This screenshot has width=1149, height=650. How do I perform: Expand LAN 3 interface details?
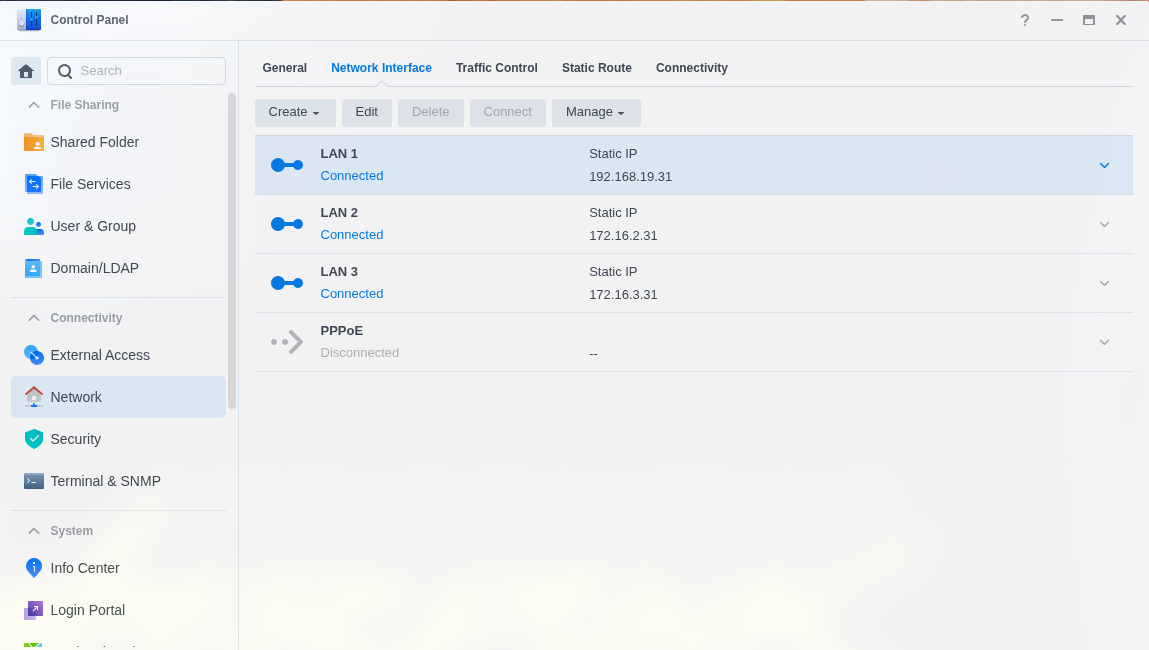coord(1104,284)
